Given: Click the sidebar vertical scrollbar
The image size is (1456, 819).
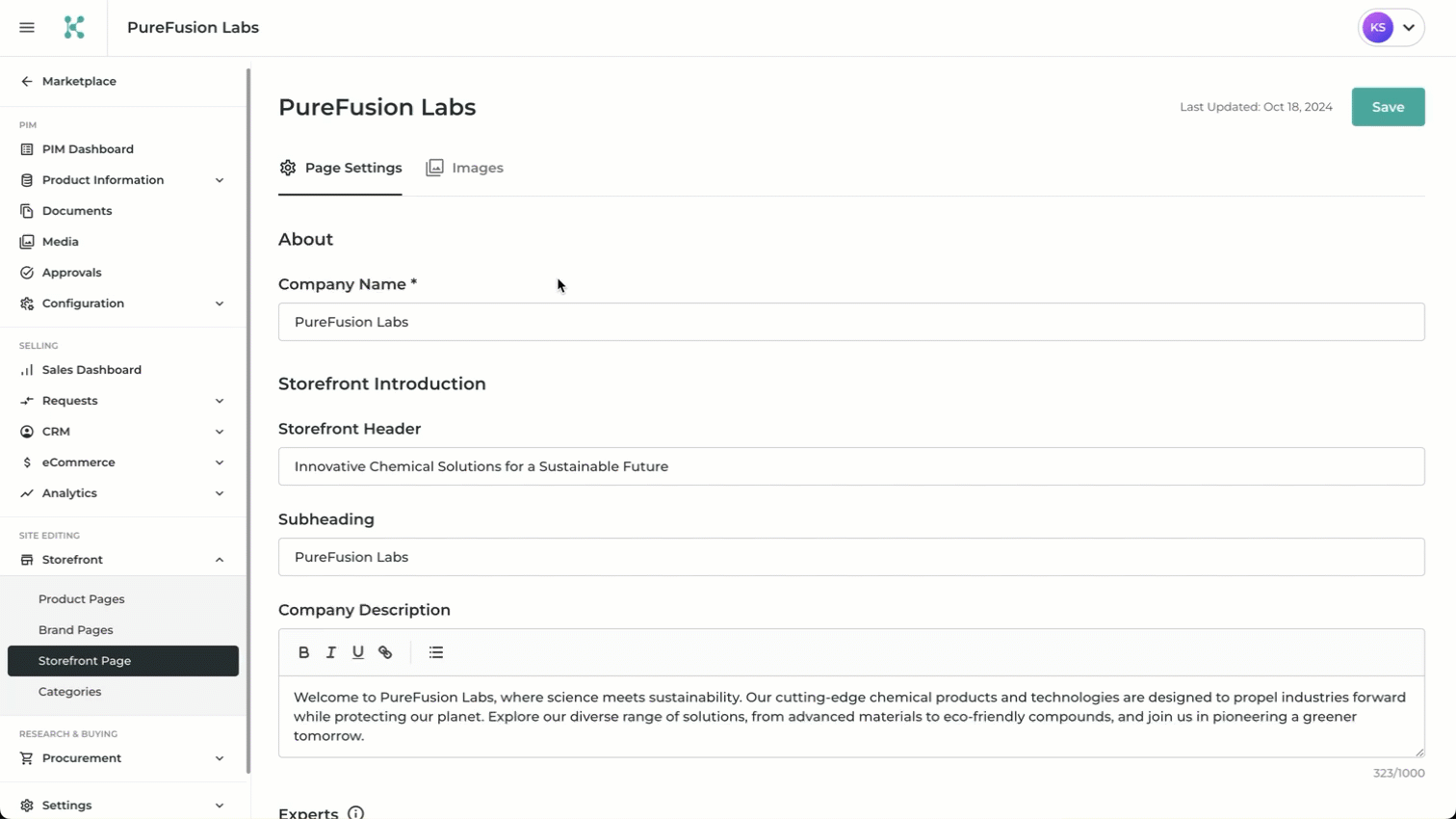Looking at the screenshot, I should 248,420.
